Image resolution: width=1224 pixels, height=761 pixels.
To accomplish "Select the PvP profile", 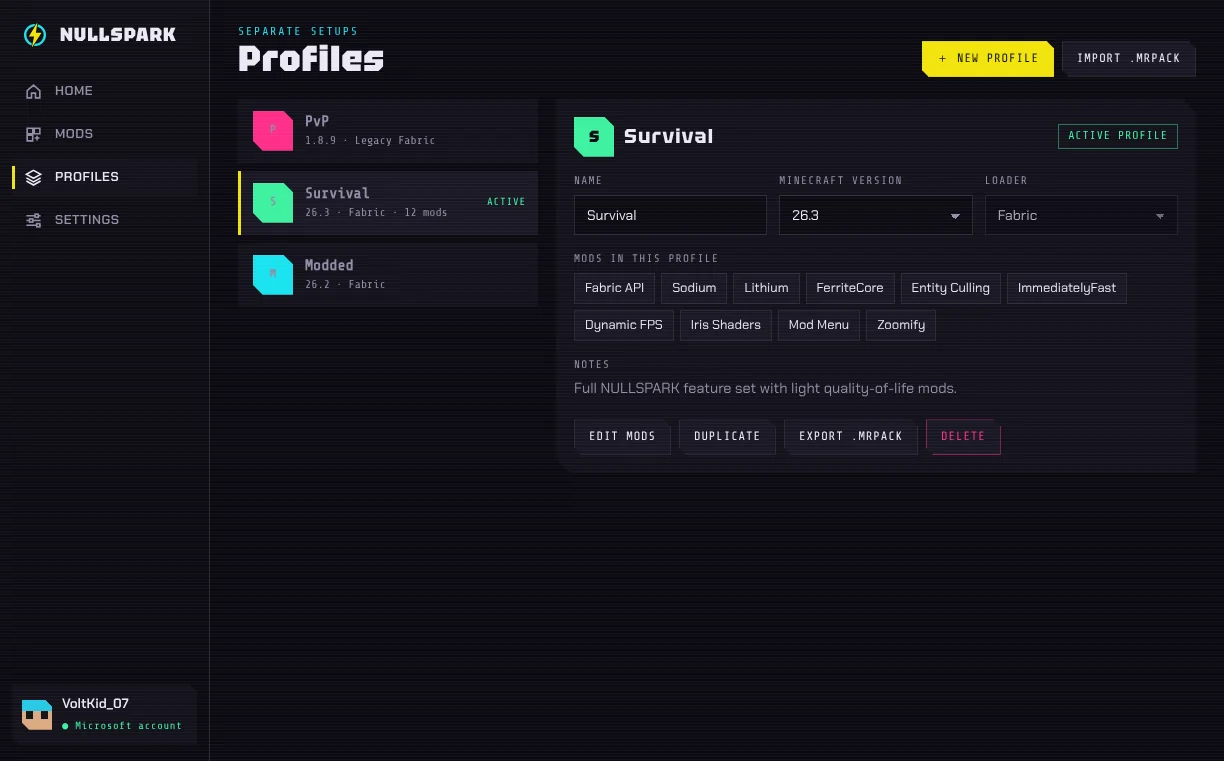I will (388, 131).
